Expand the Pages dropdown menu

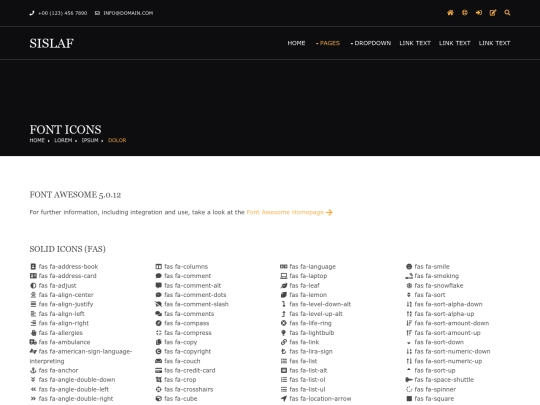(x=328, y=43)
